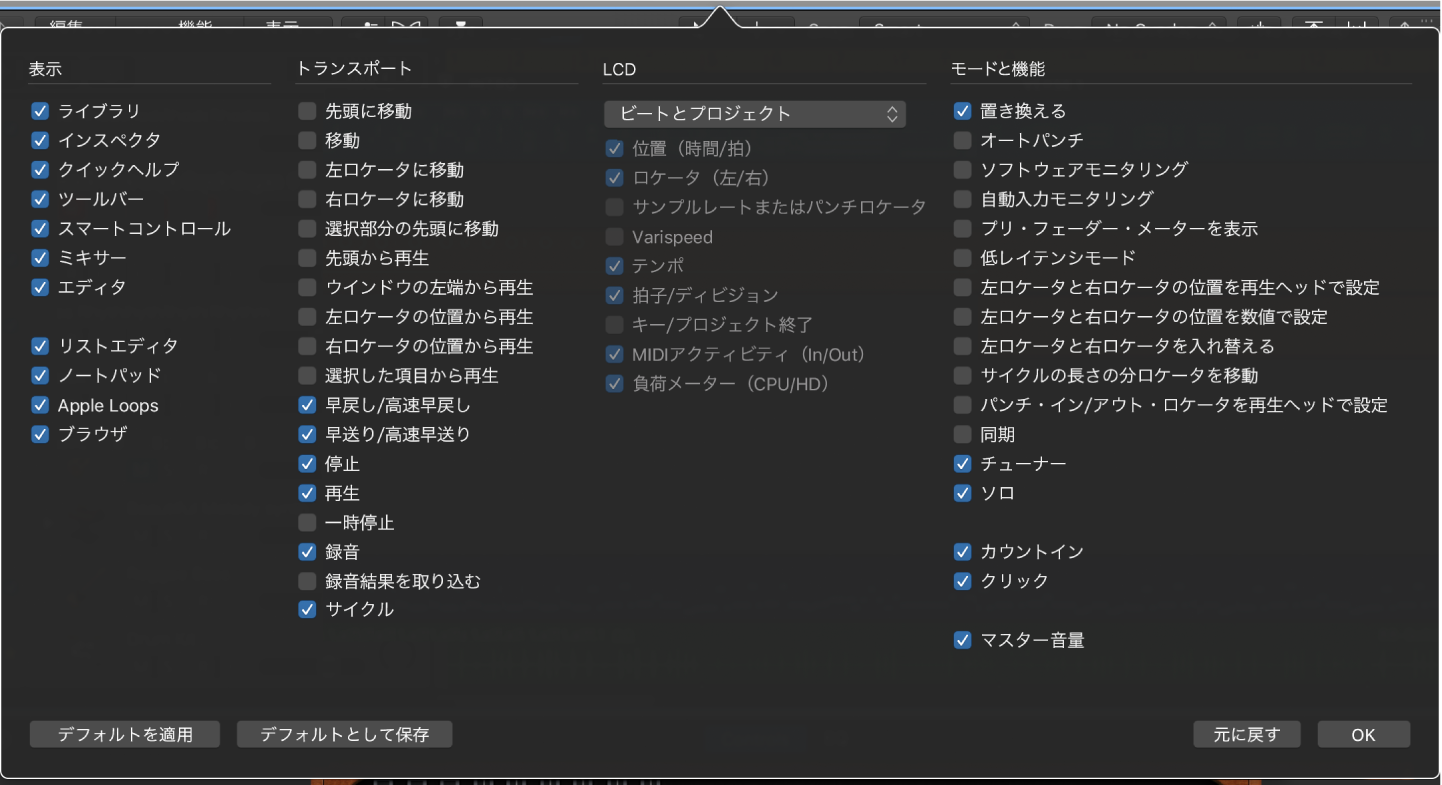Toggle the リストエディタ checkbox
The width and height of the screenshot is (1442, 785).
click(x=40, y=346)
